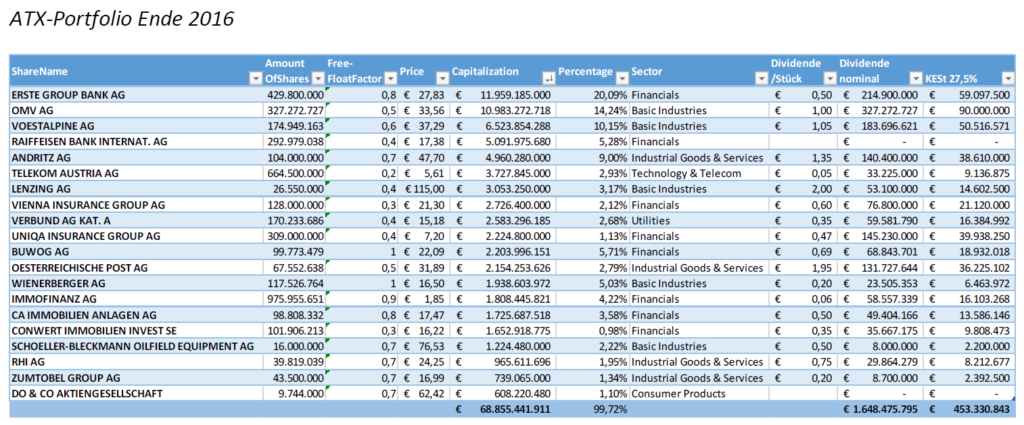Viewport: 1024px width, 425px height.
Task: Select cell 'CONWERT IMMOBILIEN INVEST SE'
Action: click(136, 330)
